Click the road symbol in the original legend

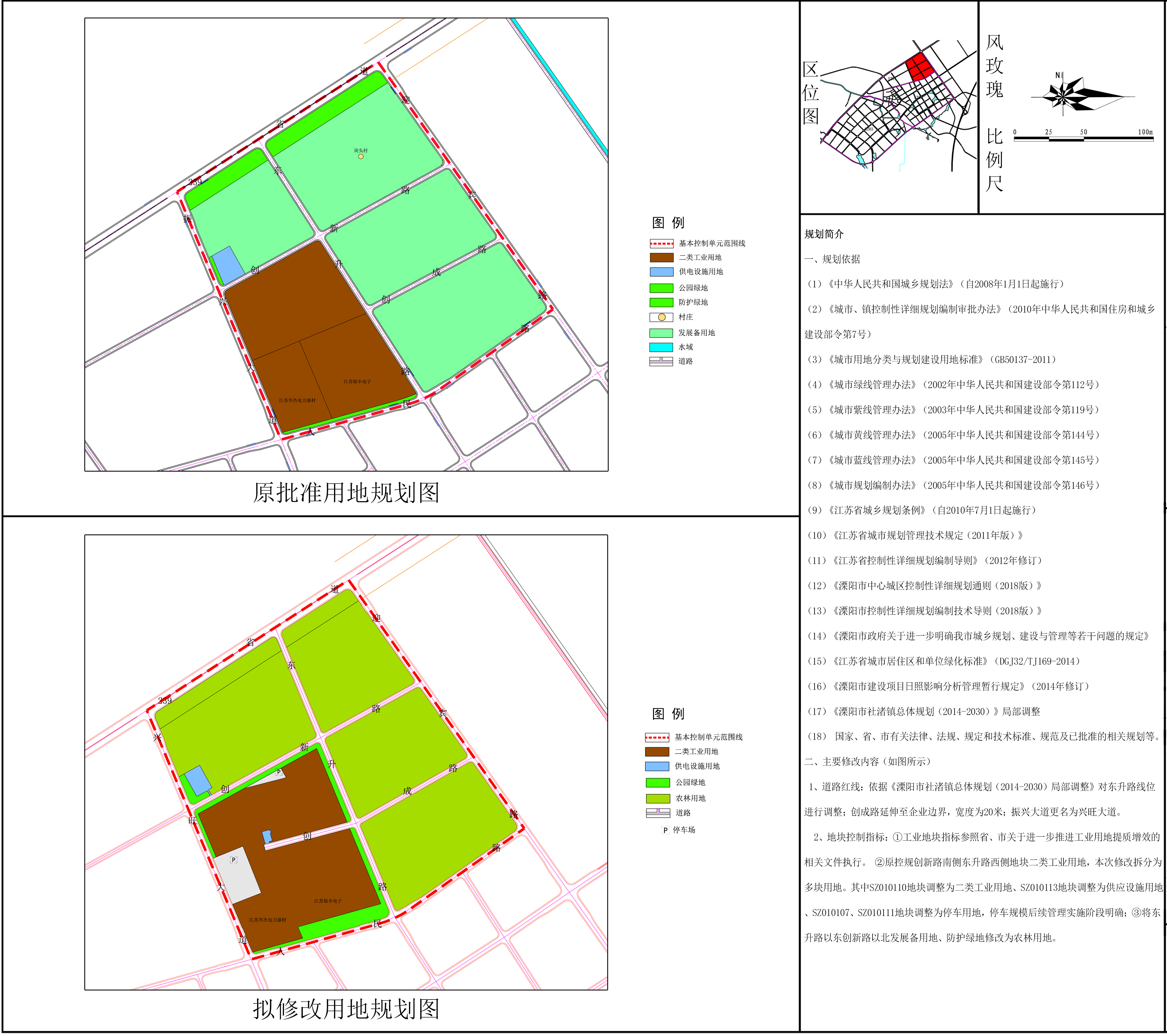tap(661, 361)
